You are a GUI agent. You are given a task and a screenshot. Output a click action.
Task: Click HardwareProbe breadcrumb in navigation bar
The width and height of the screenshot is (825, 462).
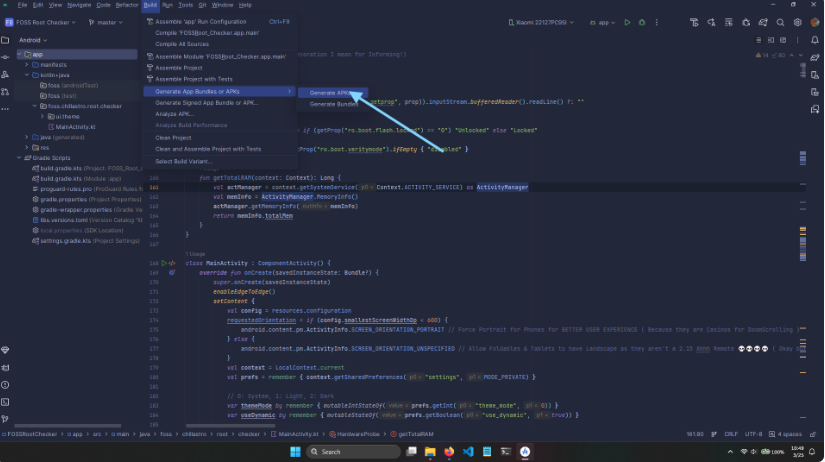pos(358,434)
